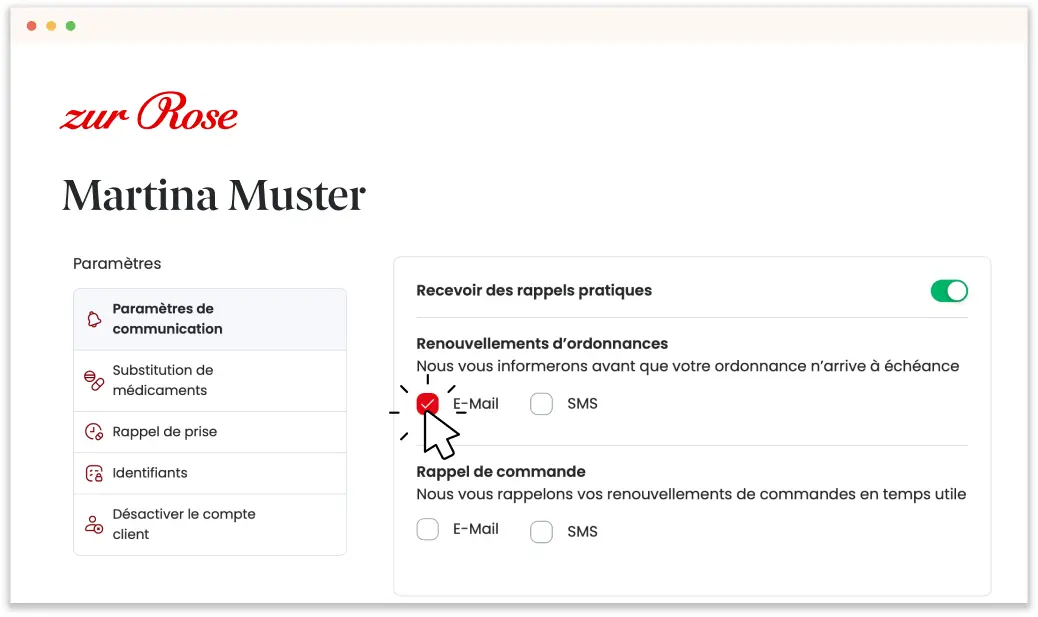Click the Renouvellements d'ordonnances heading
Image resolution: width=1038 pixels, height=617 pixels.
[x=542, y=344]
